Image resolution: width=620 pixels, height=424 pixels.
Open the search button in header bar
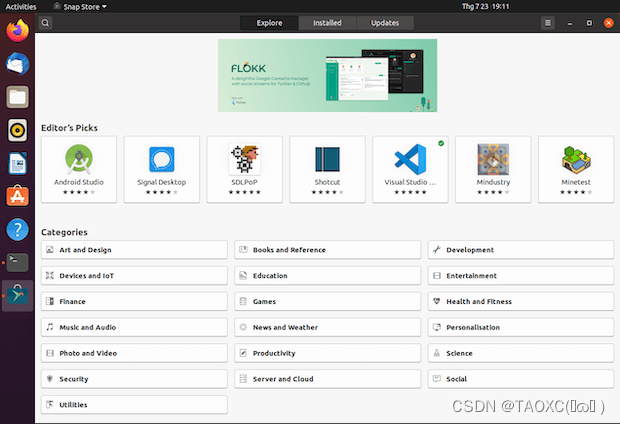(45, 23)
